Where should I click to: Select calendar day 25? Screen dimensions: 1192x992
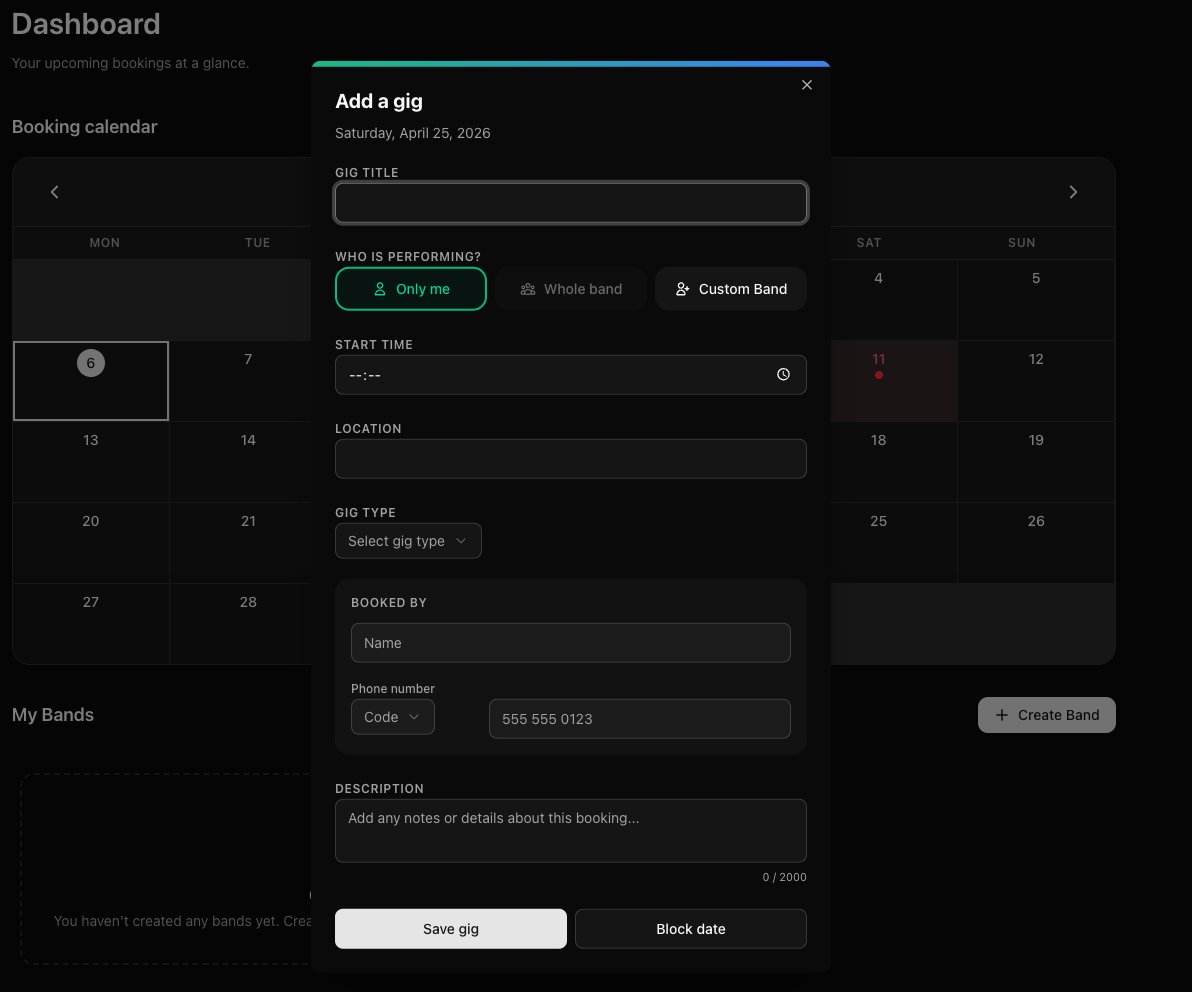pos(893,543)
